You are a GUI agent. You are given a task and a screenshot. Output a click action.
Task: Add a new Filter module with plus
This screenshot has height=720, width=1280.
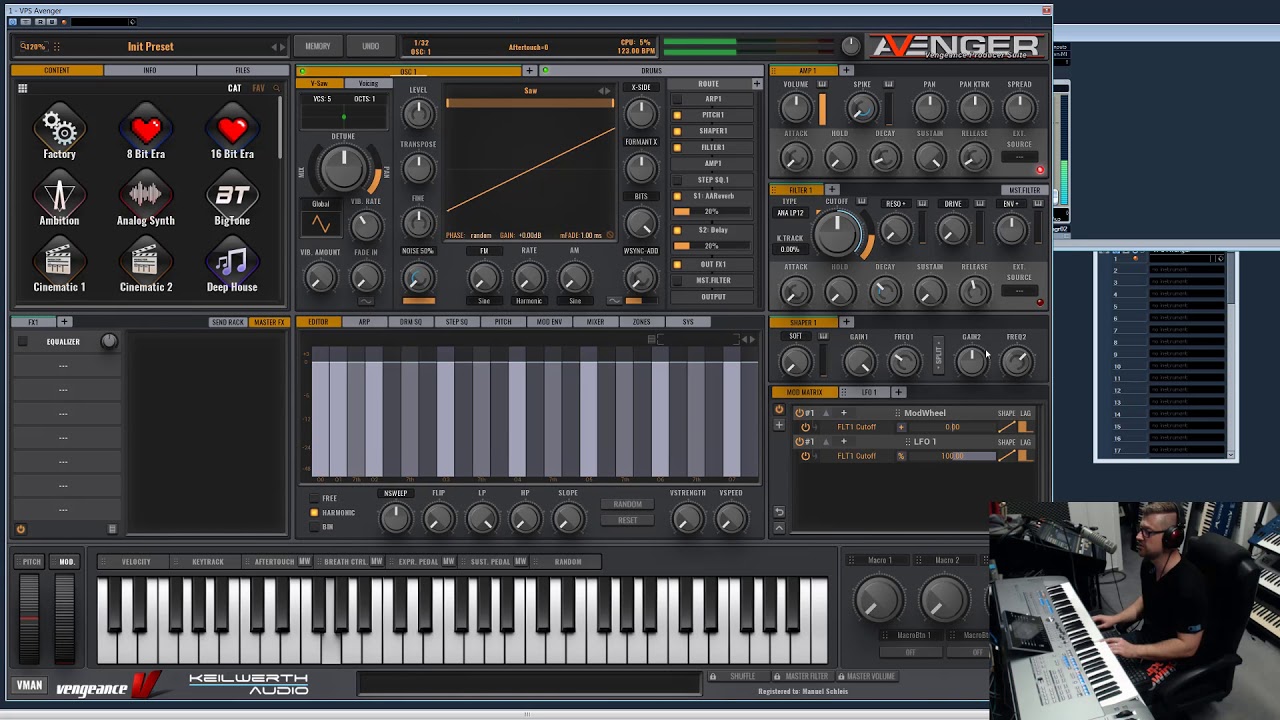coord(831,190)
